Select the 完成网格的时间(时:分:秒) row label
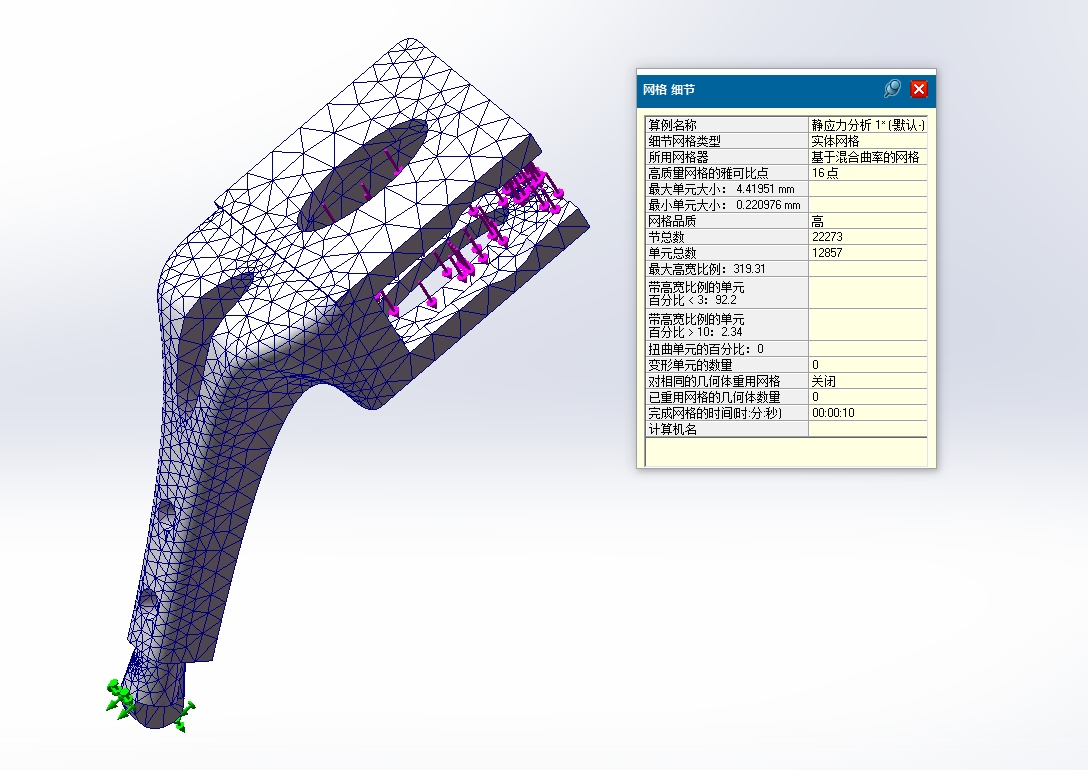This screenshot has height=770, width=1088. point(726,413)
